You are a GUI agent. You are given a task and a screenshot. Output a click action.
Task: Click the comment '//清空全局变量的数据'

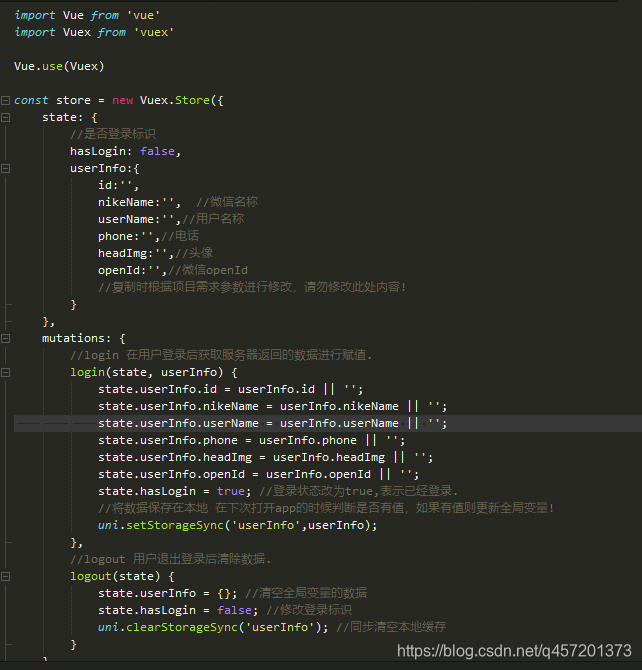pos(306,593)
